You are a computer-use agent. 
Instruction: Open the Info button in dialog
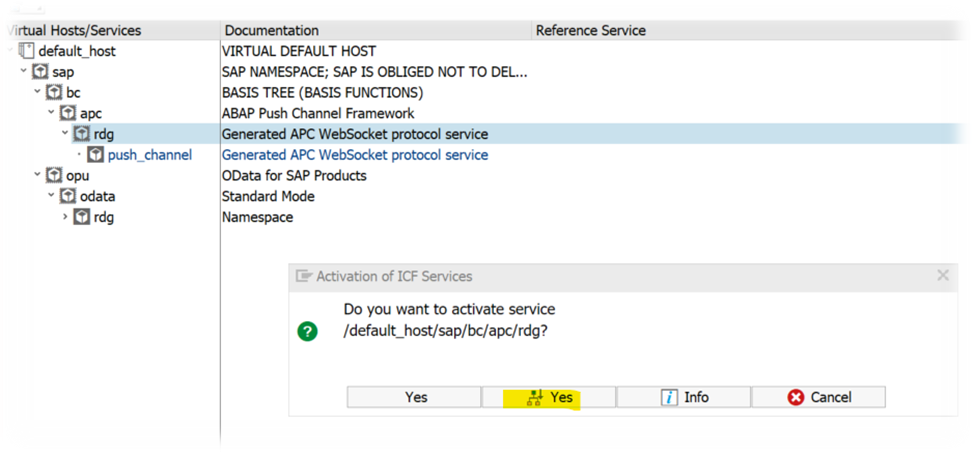pyautogui.click(x=684, y=397)
